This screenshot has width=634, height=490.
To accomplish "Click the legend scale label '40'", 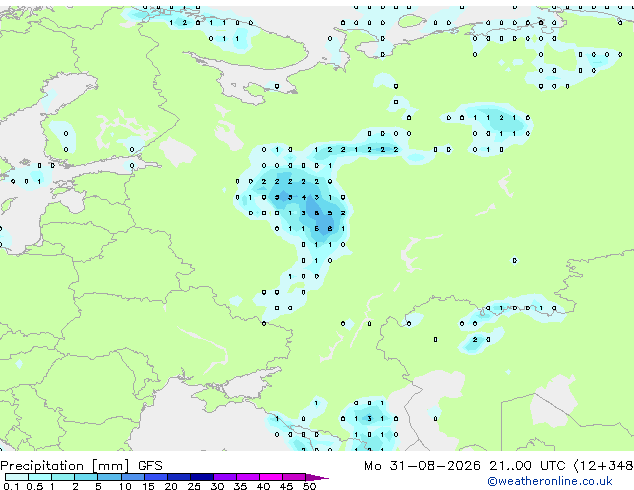I will [263, 486].
